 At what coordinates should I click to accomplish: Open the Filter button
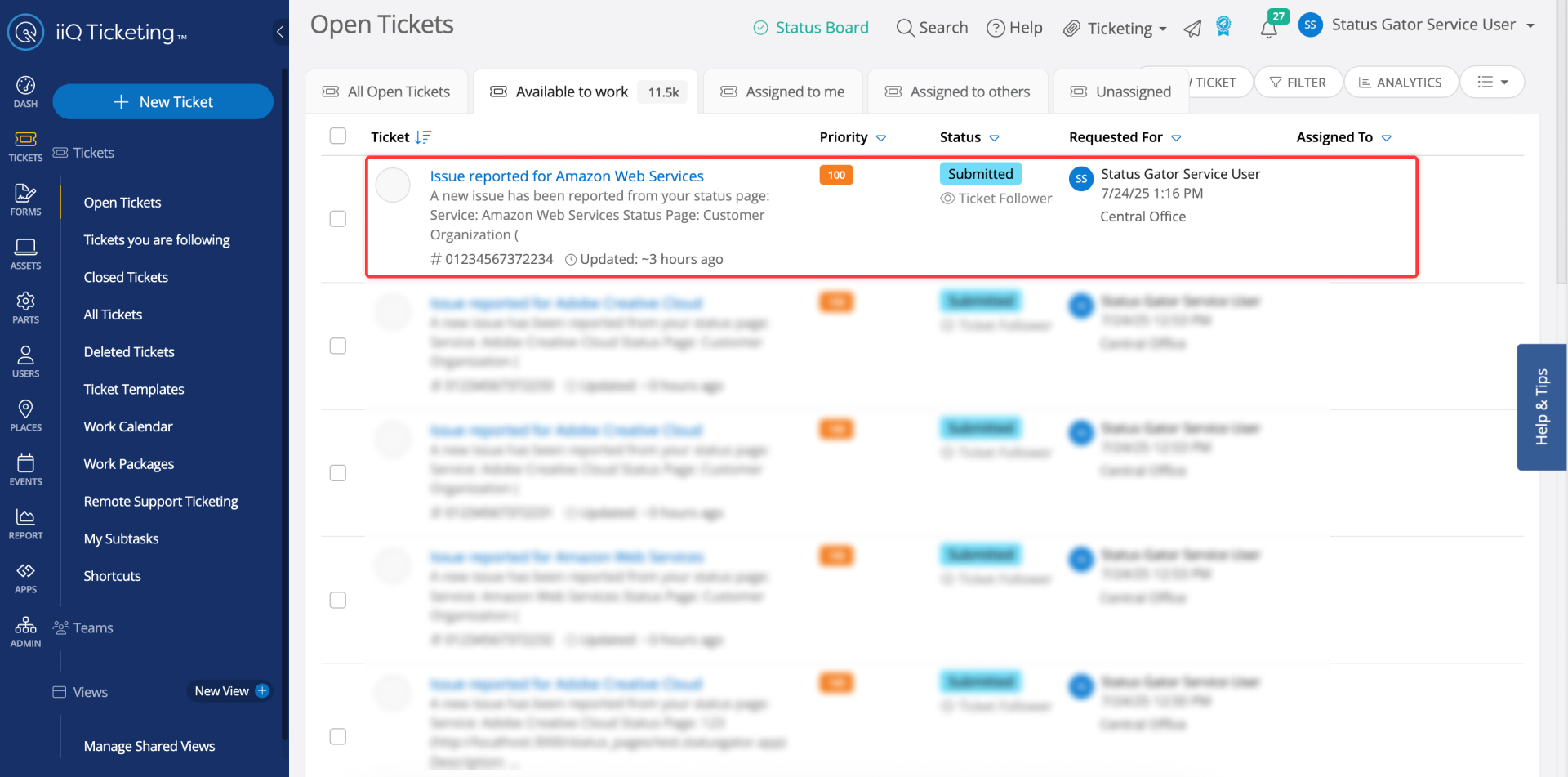(1298, 82)
